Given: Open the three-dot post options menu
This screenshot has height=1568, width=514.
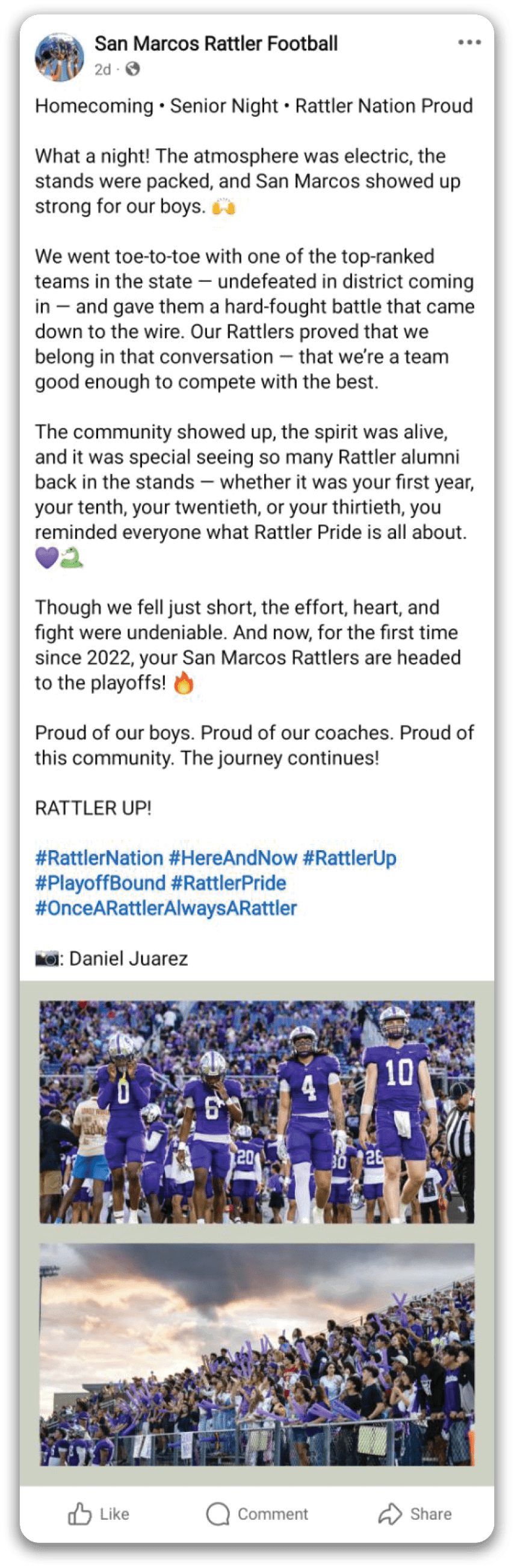Looking at the screenshot, I should point(469,43).
